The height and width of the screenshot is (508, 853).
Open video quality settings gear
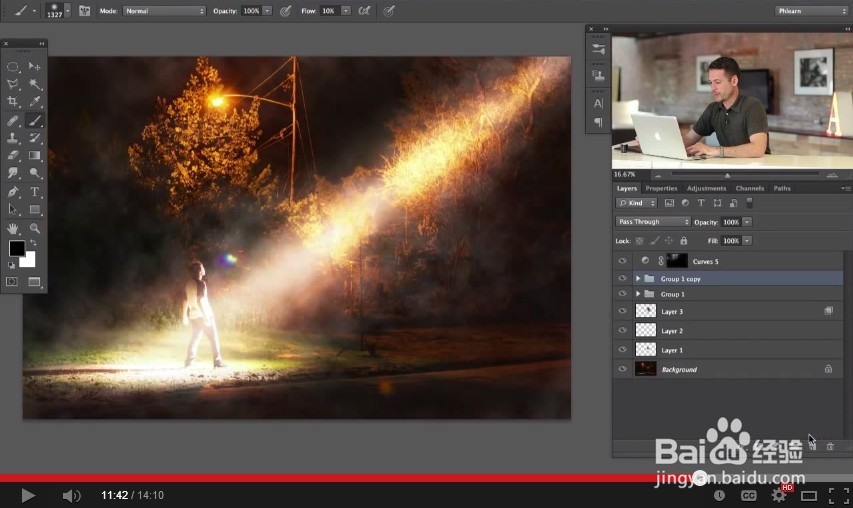click(x=778, y=495)
